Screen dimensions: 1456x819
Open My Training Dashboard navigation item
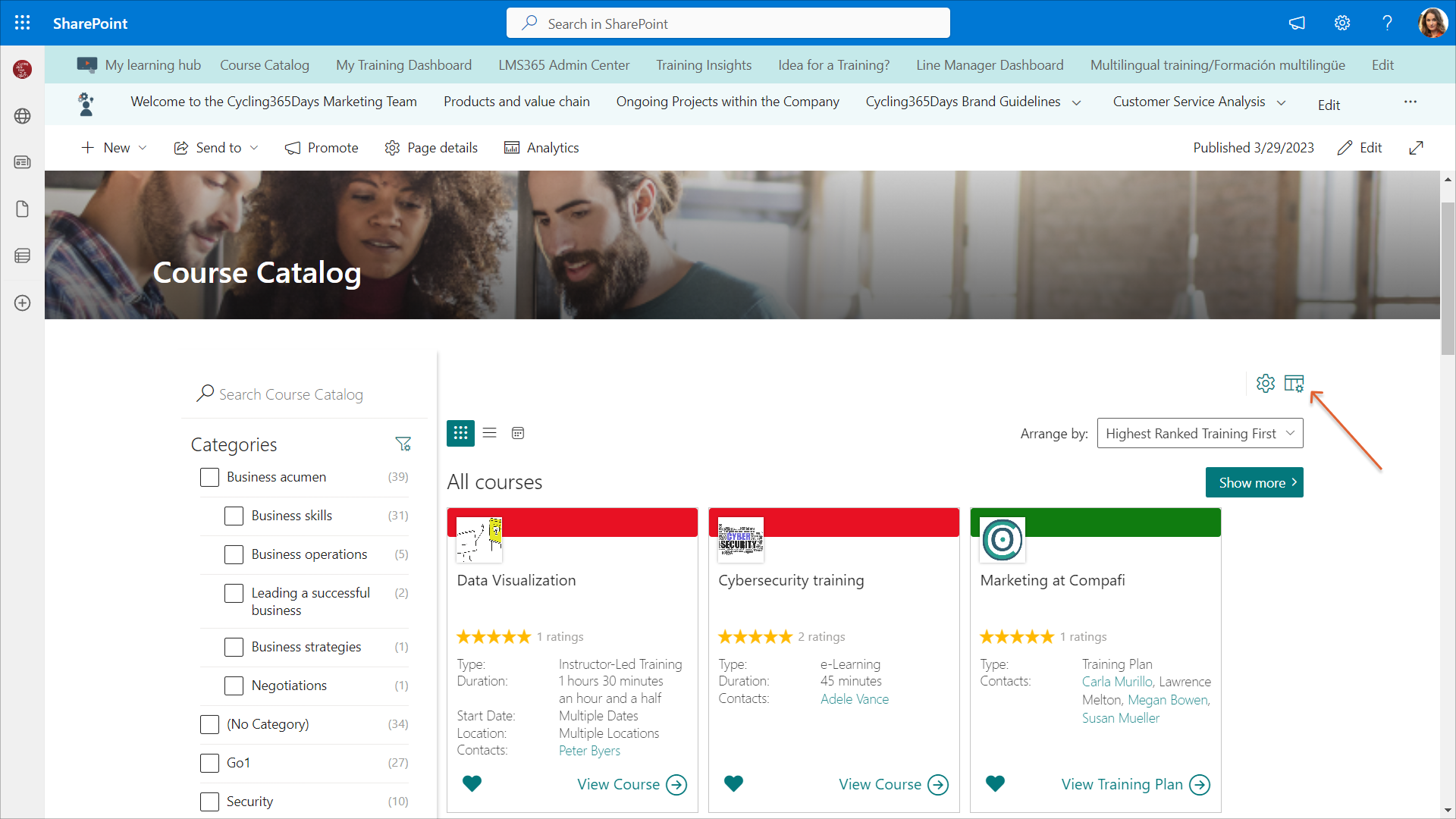tap(403, 65)
